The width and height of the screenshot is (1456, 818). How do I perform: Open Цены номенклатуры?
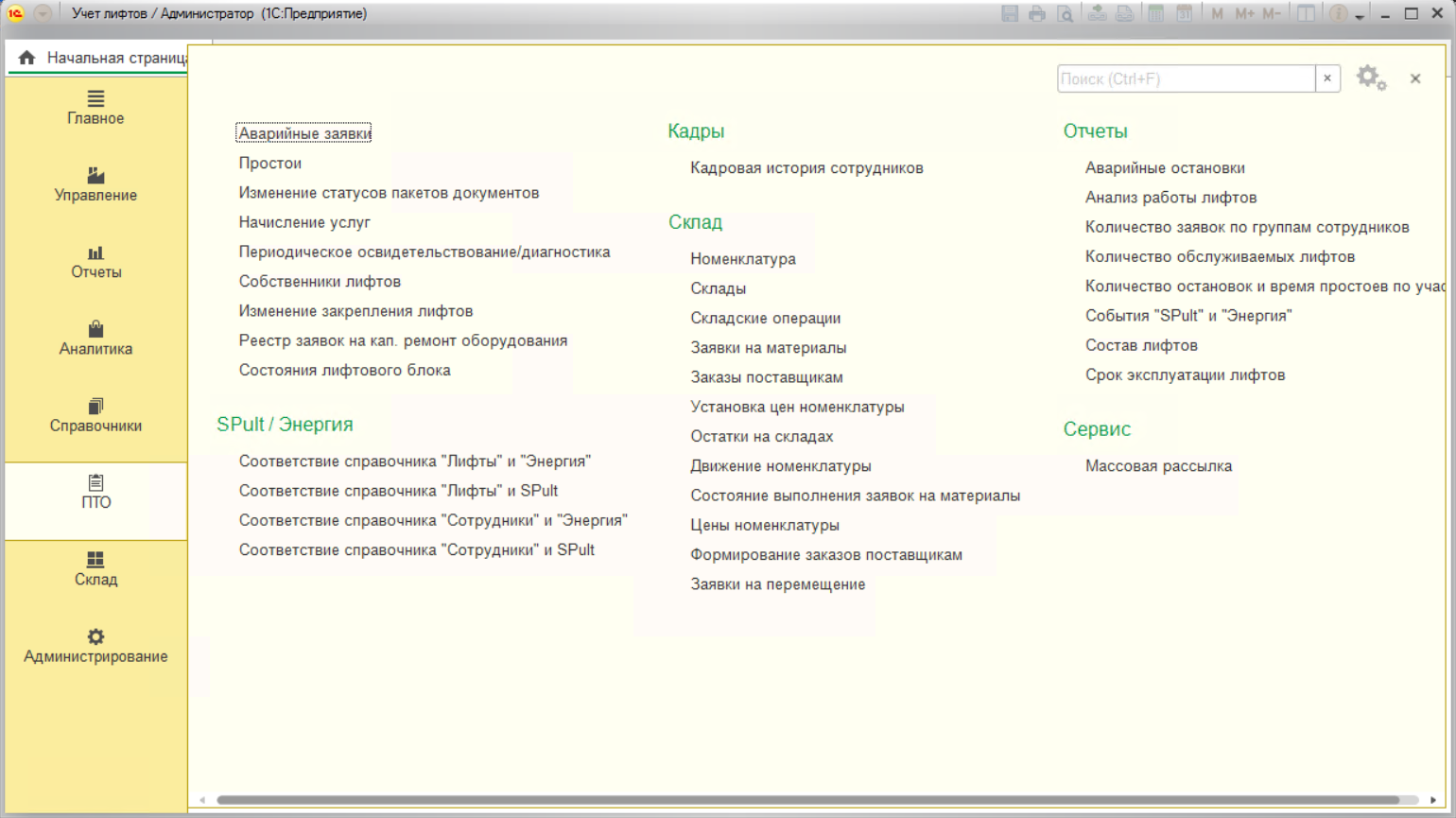pyautogui.click(x=764, y=525)
